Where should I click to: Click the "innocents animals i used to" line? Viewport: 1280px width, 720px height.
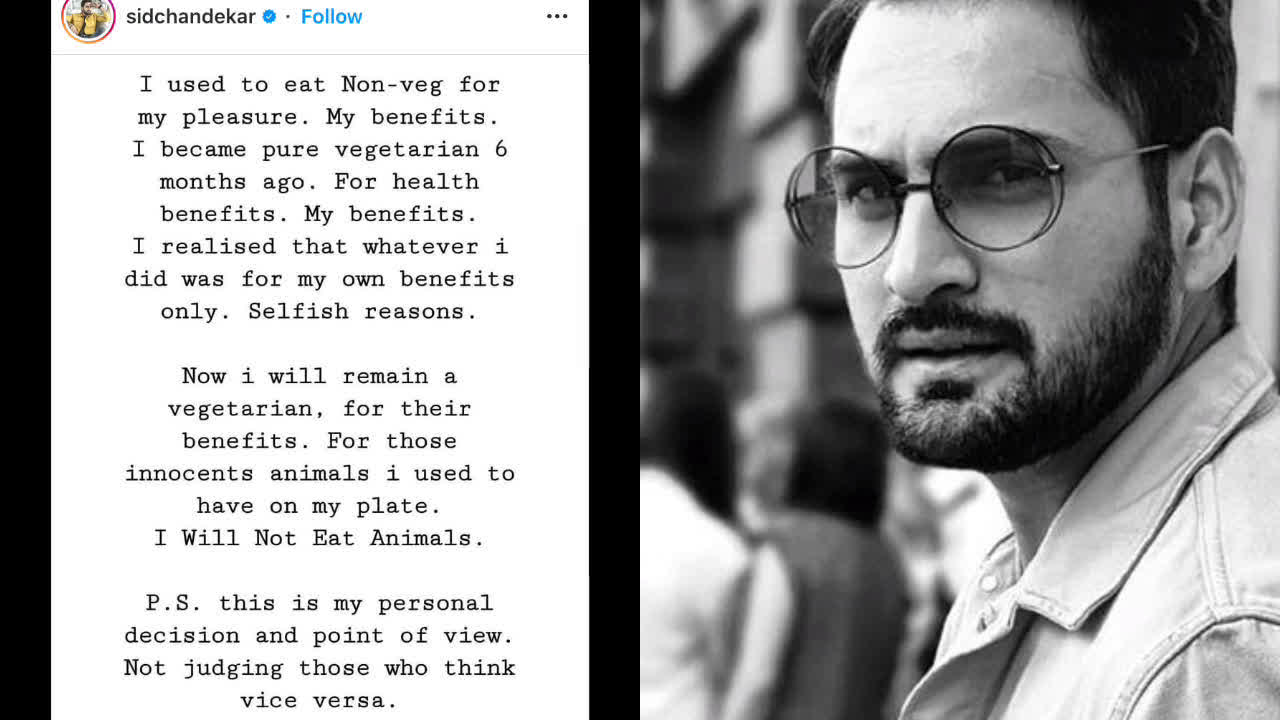coord(319,473)
